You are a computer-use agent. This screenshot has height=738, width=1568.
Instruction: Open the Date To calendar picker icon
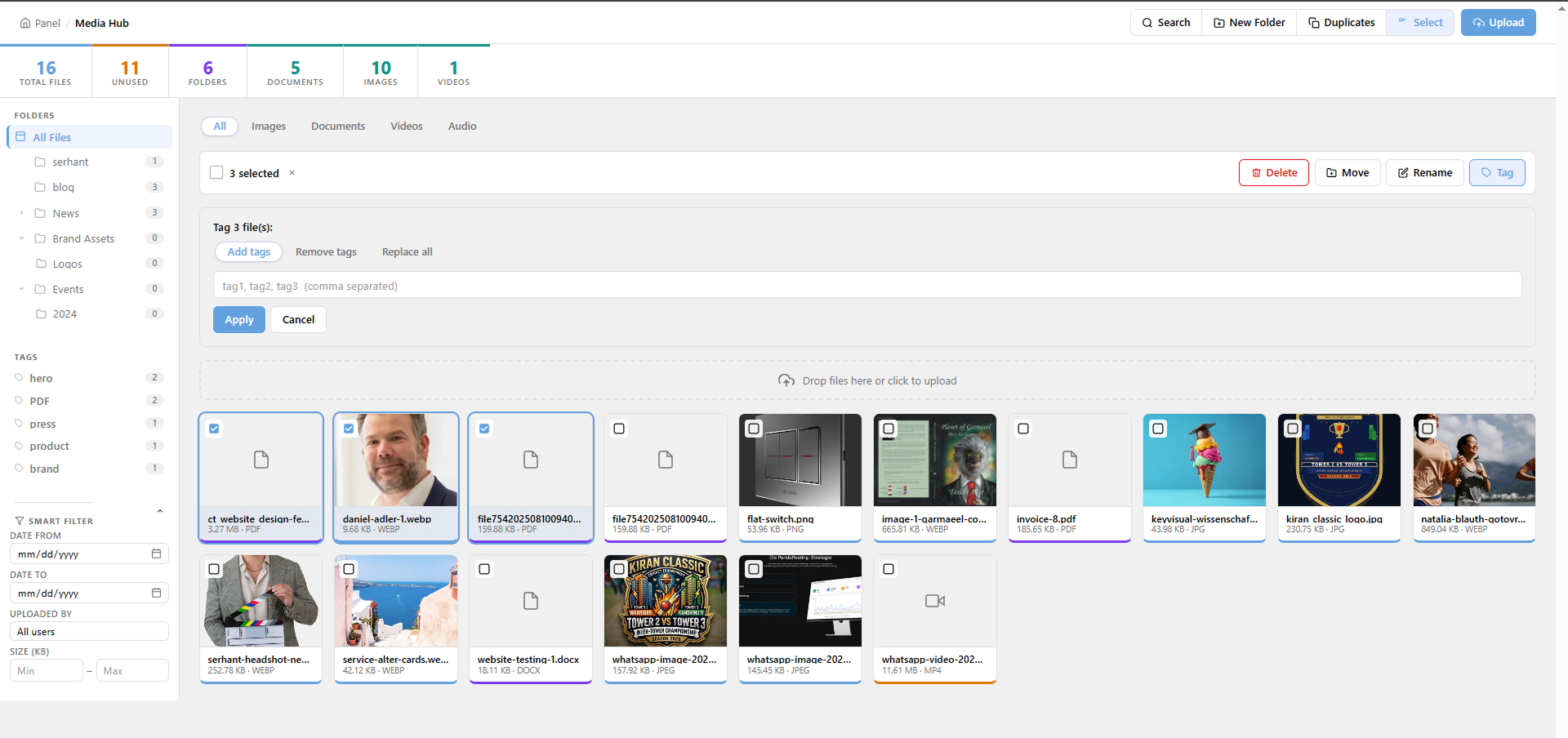tap(156, 593)
